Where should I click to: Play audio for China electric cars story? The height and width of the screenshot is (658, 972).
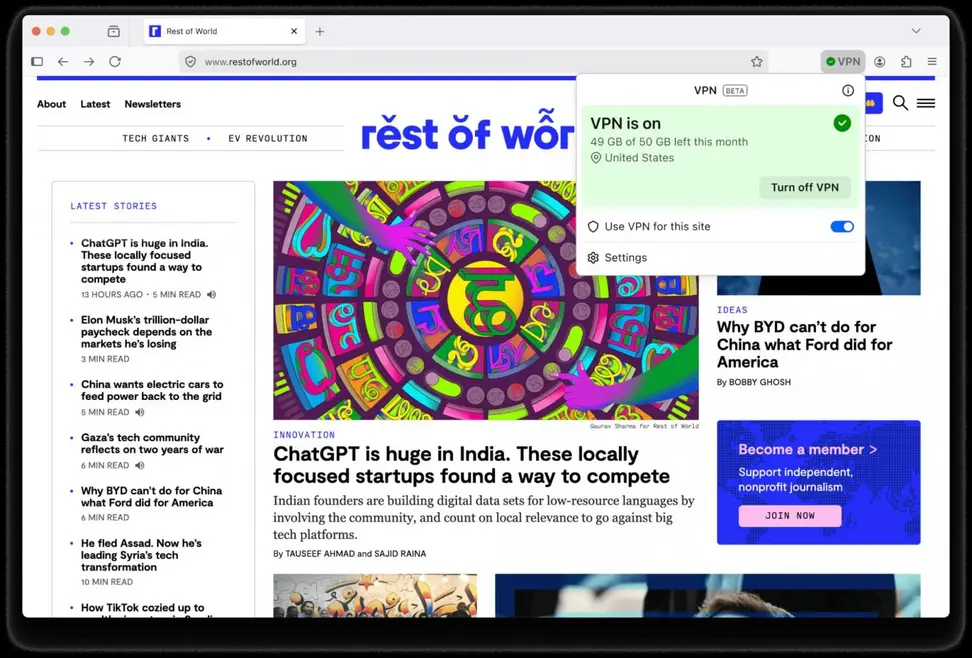(140, 412)
